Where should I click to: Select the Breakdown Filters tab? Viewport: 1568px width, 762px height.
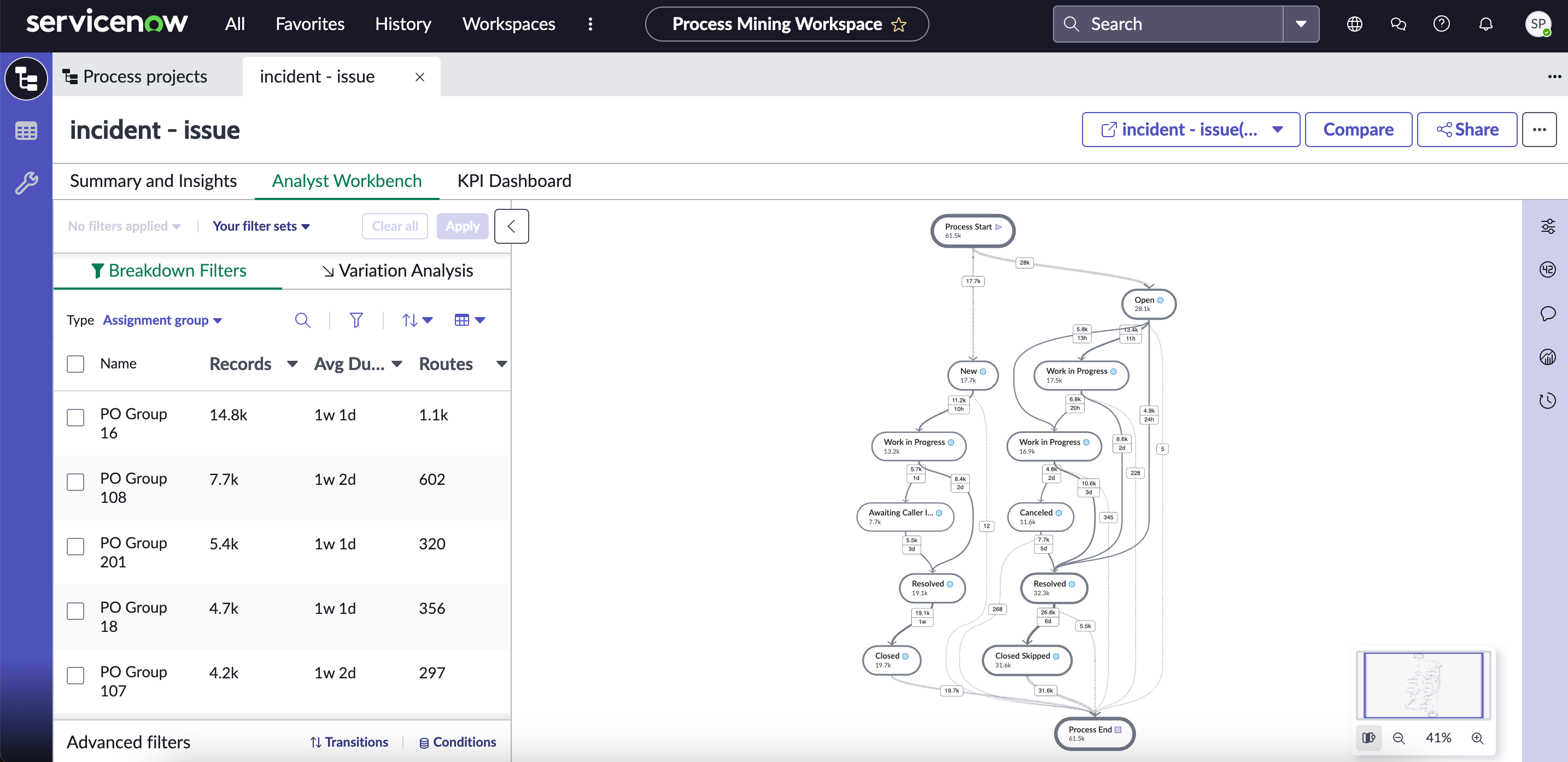168,271
